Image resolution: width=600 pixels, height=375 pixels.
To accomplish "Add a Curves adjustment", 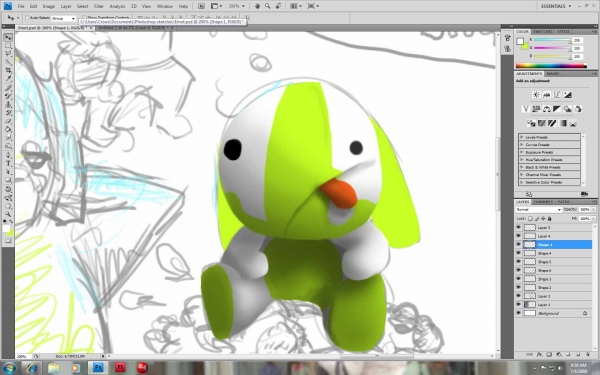I will coord(557,95).
